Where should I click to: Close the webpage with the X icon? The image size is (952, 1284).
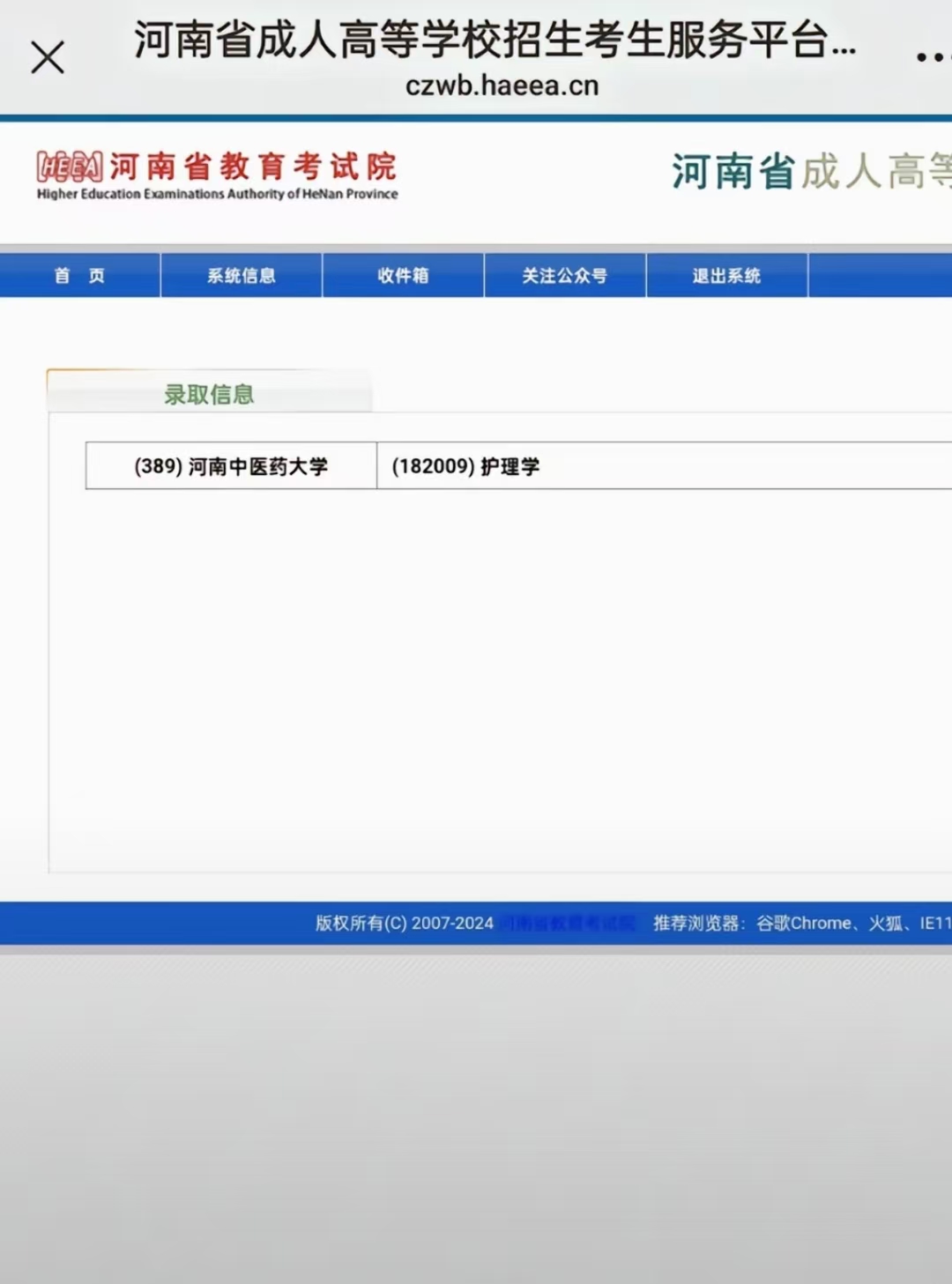click(x=48, y=56)
